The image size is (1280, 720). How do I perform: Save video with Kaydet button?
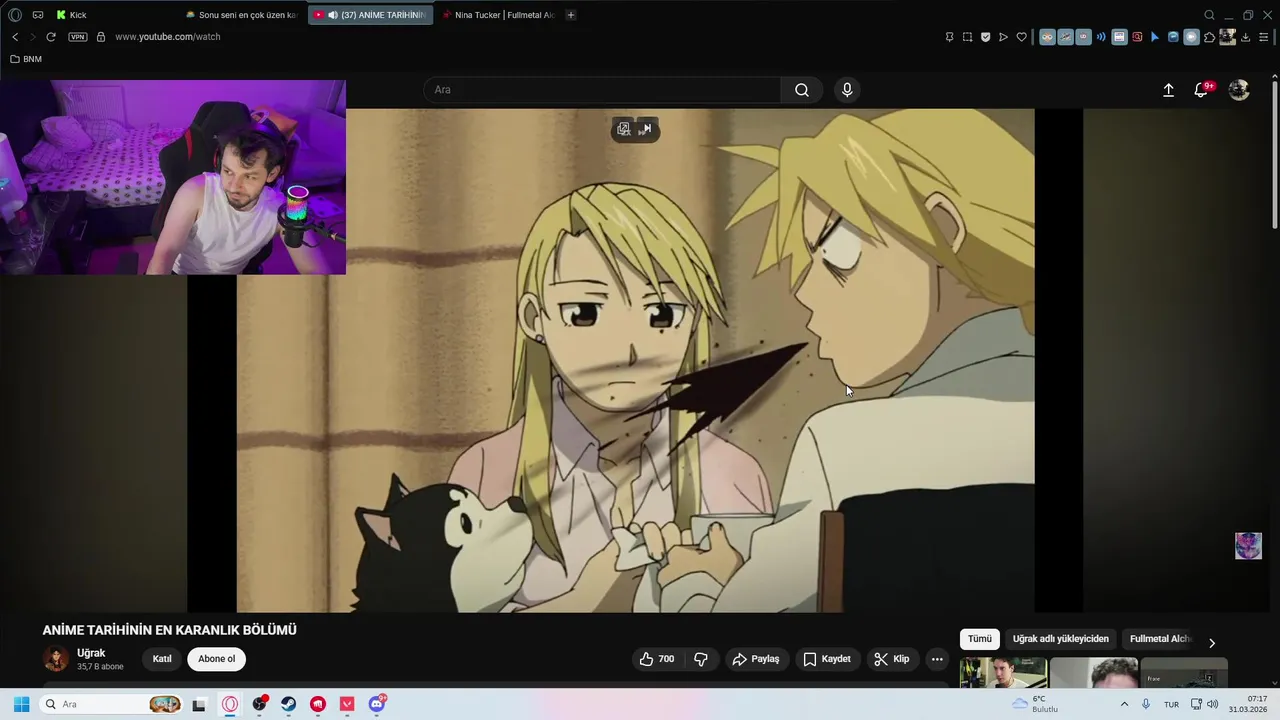coord(827,659)
